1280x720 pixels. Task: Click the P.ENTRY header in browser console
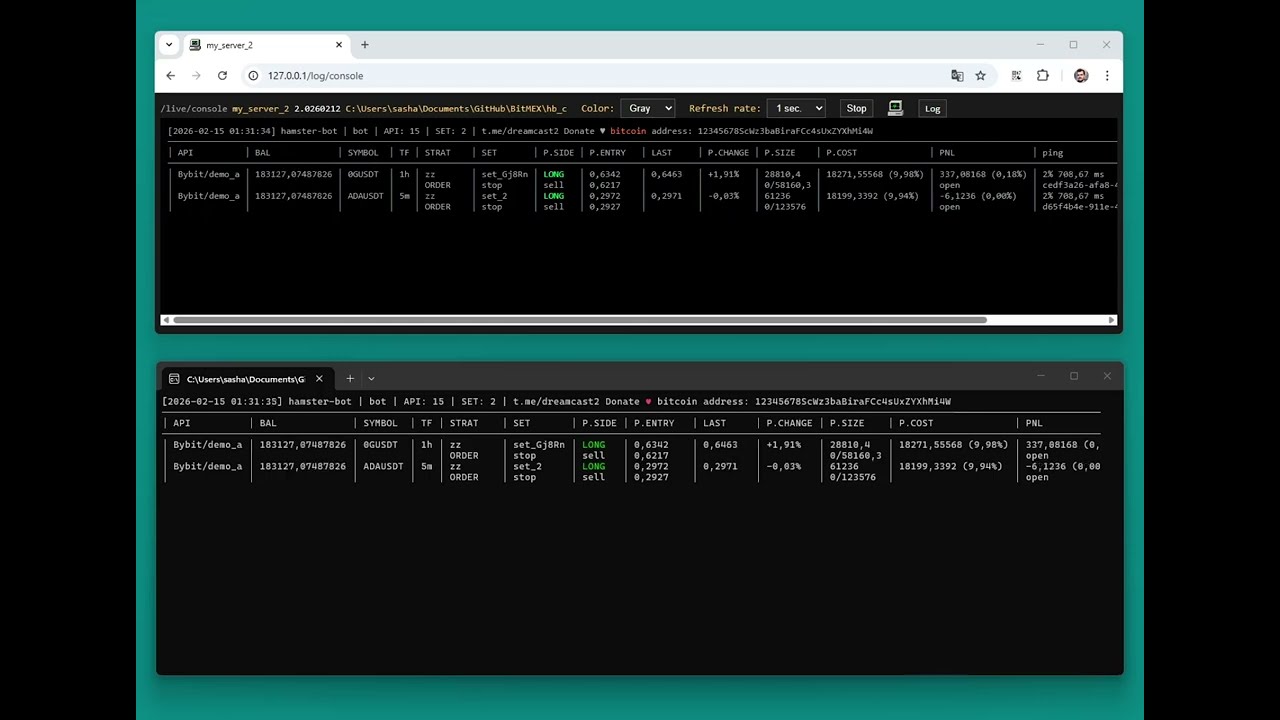point(607,153)
